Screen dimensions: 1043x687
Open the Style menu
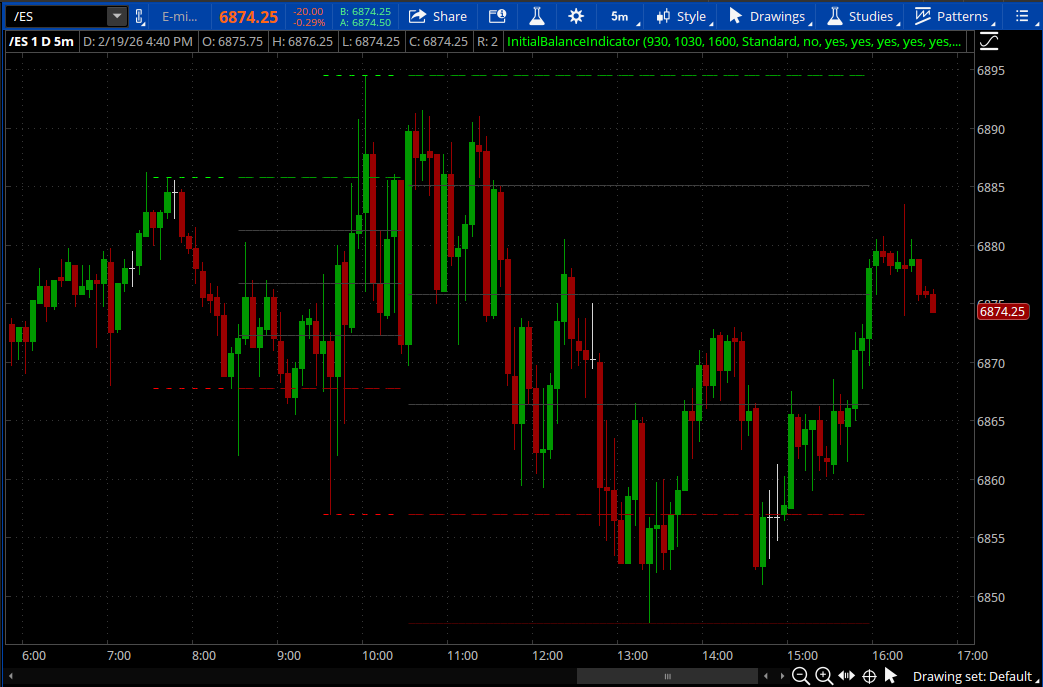680,16
